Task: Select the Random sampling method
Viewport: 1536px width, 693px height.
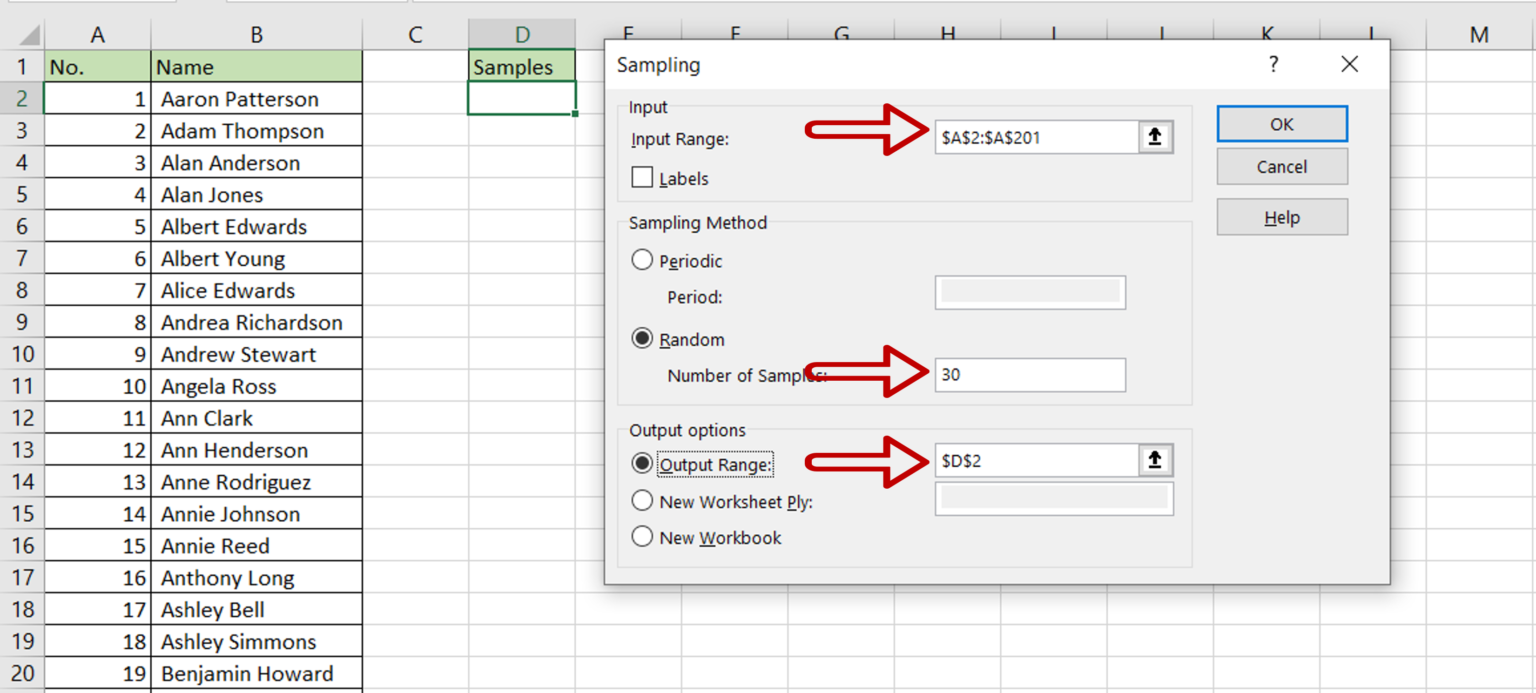Action: pyautogui.click(x=642, y=339)
